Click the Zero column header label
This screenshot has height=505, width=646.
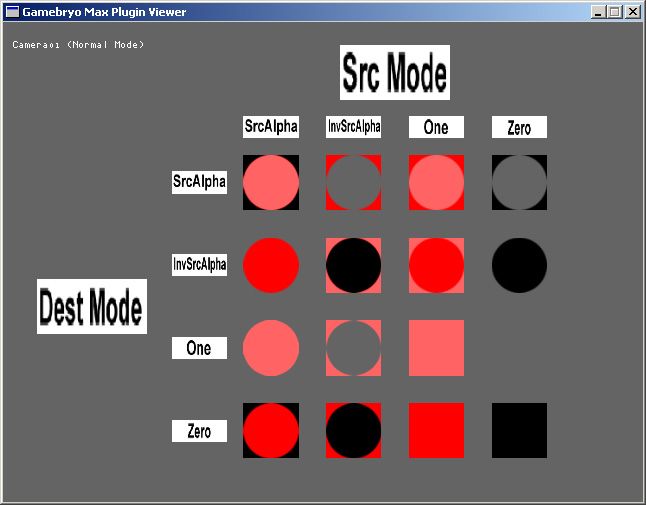520,127
